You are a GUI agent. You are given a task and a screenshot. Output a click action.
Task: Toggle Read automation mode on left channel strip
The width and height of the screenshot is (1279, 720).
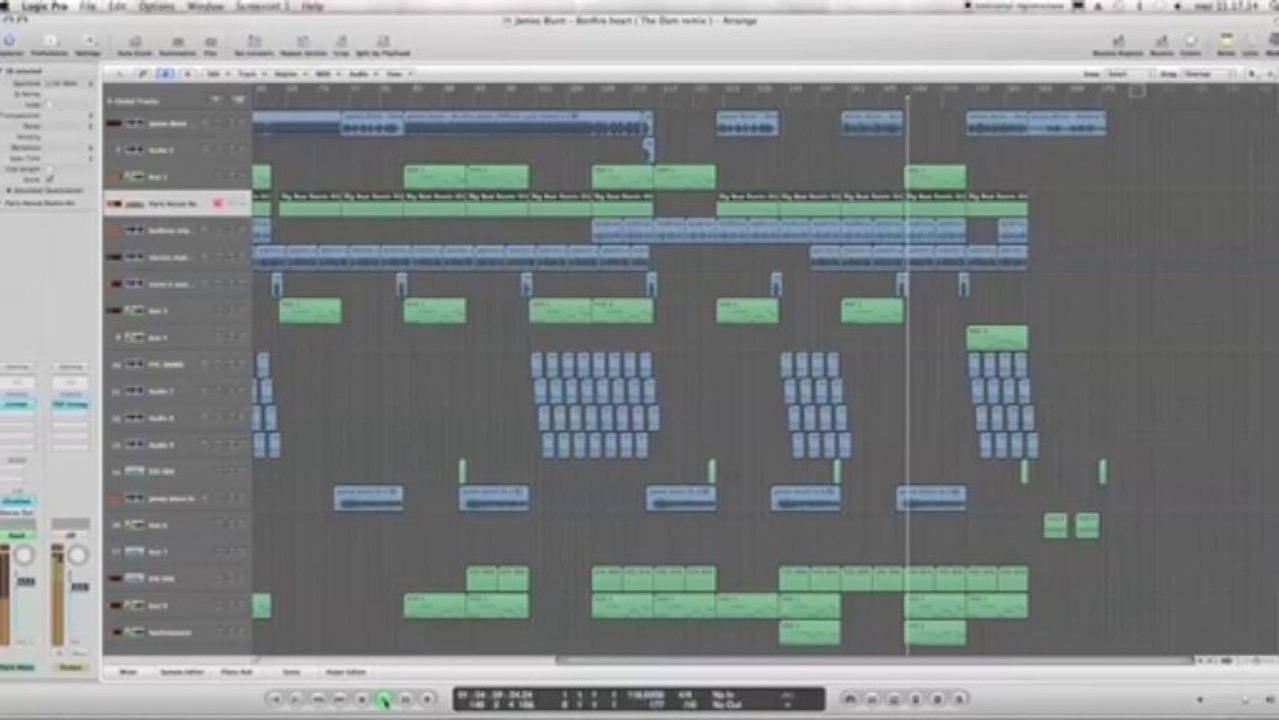pos(17,536)
